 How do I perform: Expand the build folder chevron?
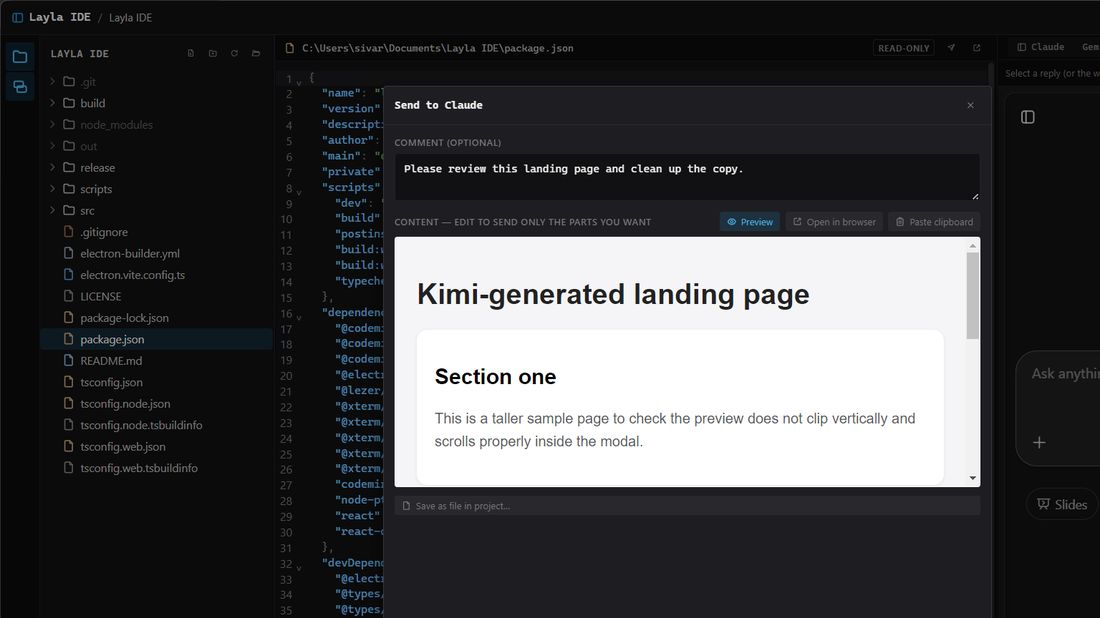[x=52, y=102]
